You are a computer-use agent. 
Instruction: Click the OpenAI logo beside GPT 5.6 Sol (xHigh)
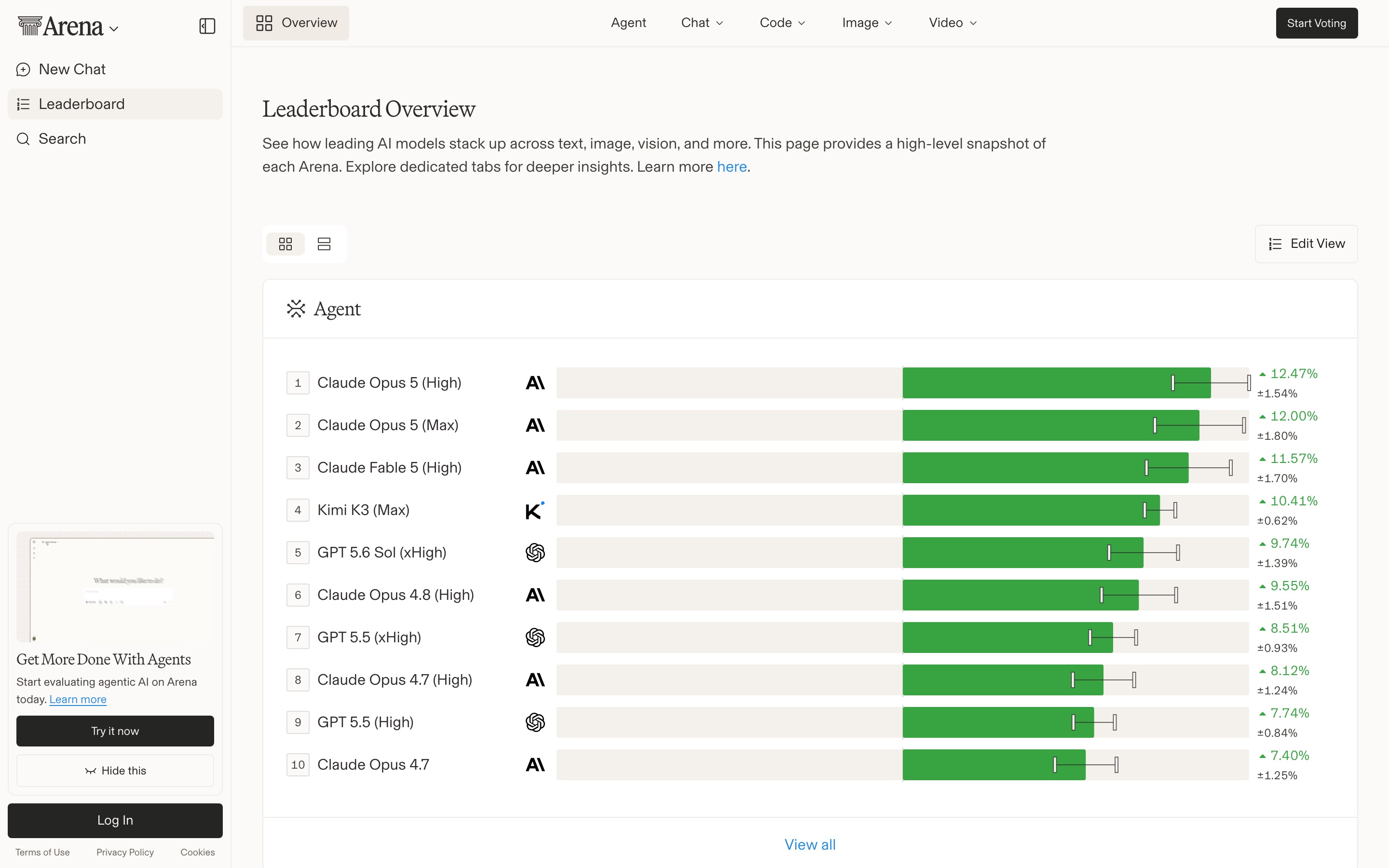click(x=535, y=553)
